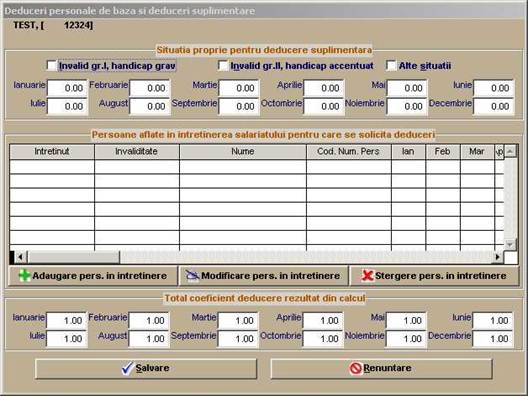This screenshot has height=396, width=528.
Task: Click the Intretinut column header
Action: pyautogui.click(x=52, y=152)
